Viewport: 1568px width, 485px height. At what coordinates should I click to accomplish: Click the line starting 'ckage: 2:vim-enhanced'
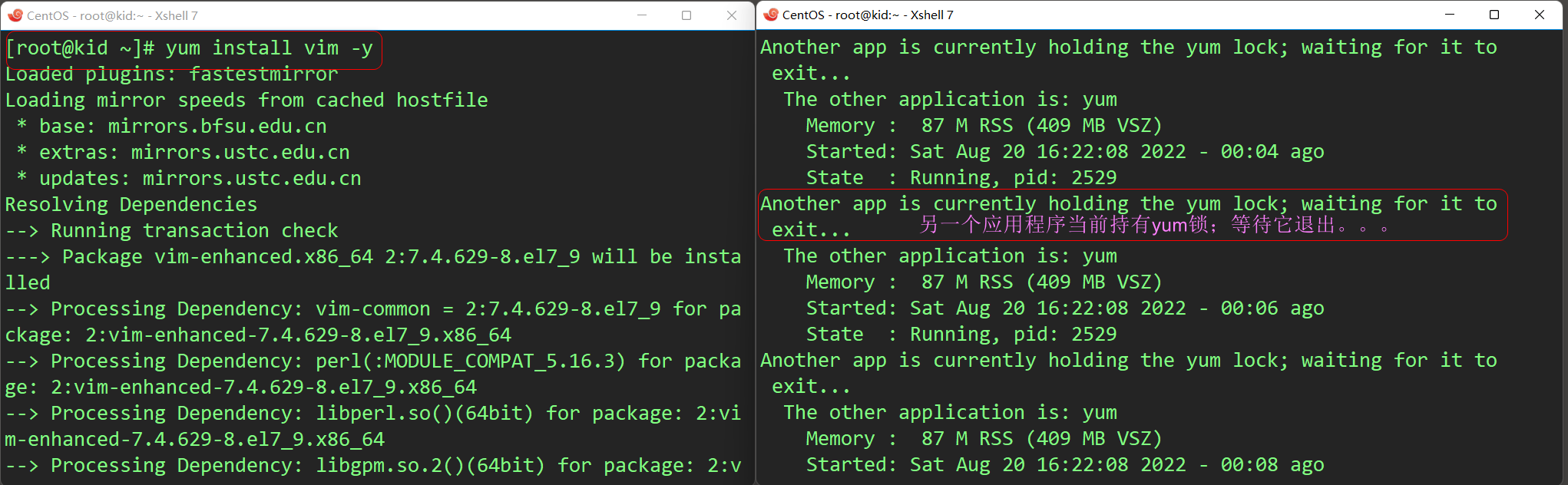point(258,335)
